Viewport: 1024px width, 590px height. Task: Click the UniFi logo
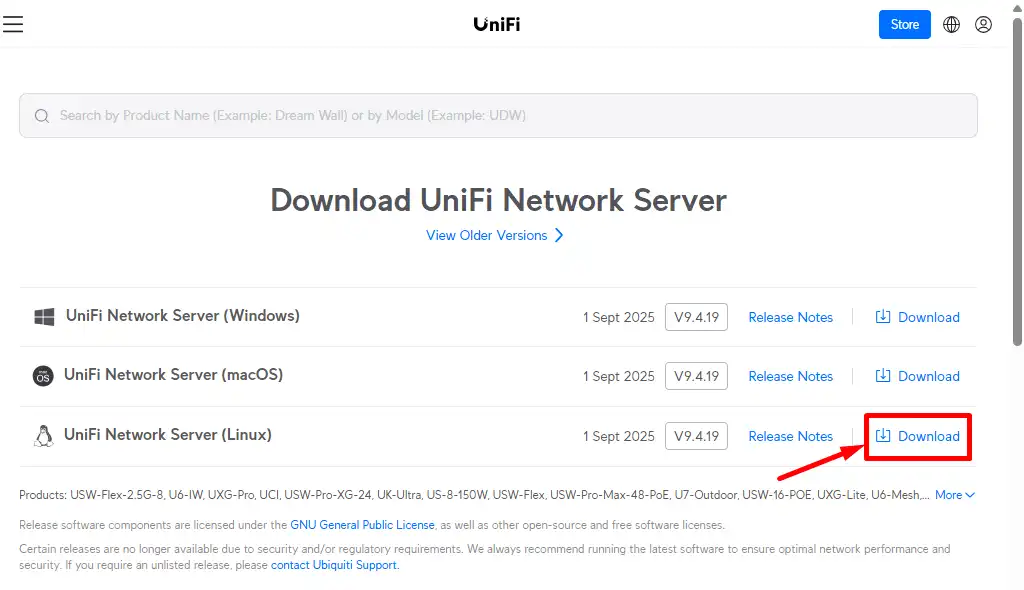click(x=497, y=24)
